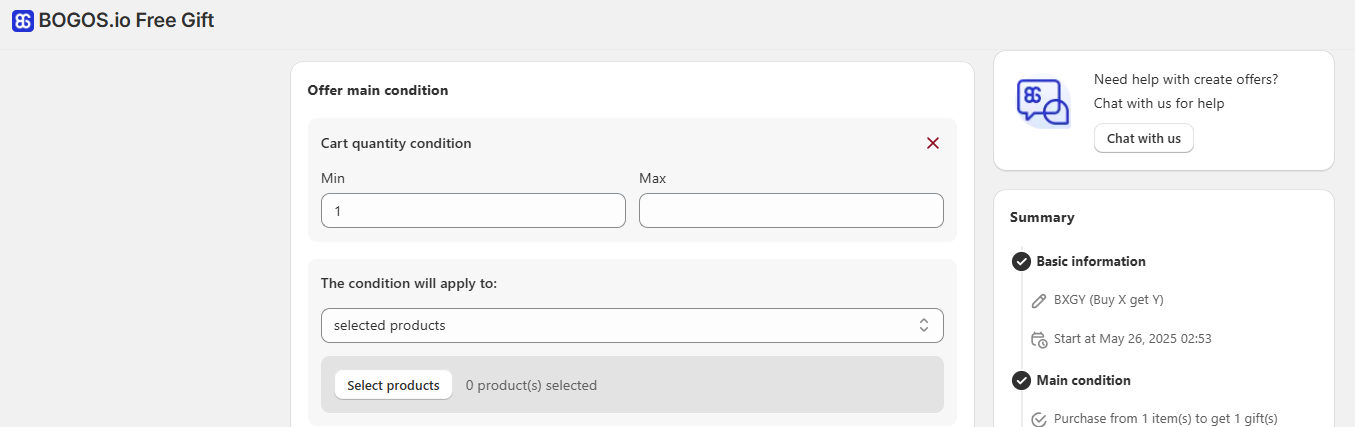Go to the Main condition summary step
1355x427 pixels.
tap(1084, 380)
